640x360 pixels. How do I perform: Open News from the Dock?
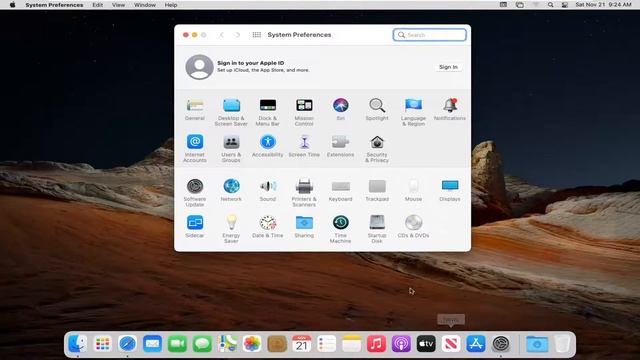coord(451,344)
